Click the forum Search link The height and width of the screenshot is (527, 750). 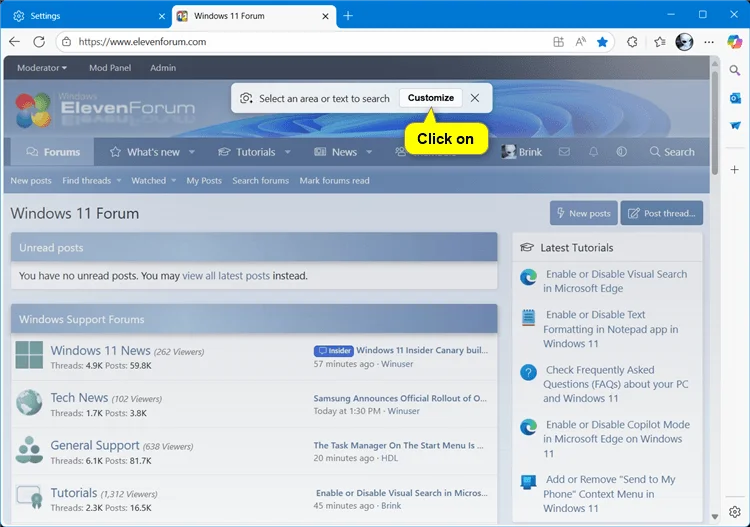pyautogui.click(x=672, y=152)
